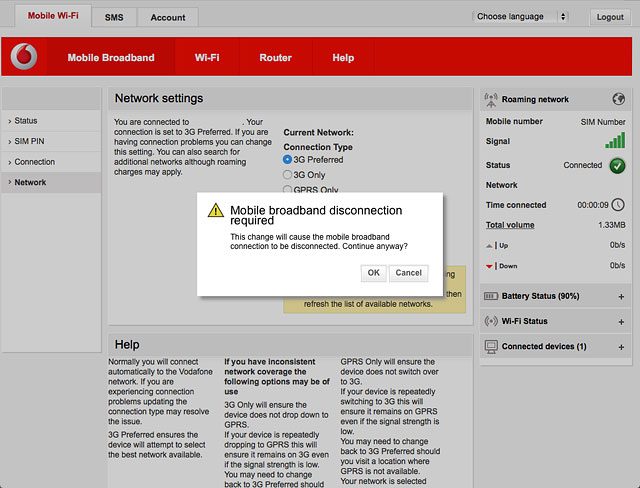Image resolution: width=640 pixels, height=488 pixels.
Task: Open the Help menu in the red bar
Action: [x=343, y=57]
